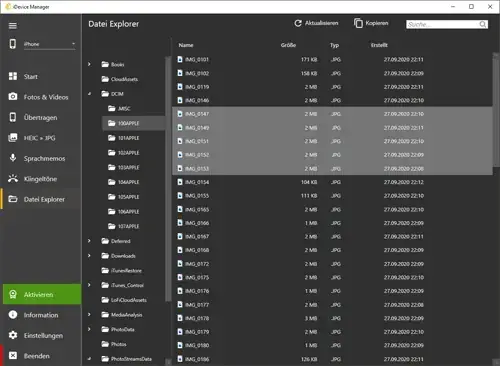Click the file icon of IMG_0101
Screen dimensions: 500x366
pos(180,59)
